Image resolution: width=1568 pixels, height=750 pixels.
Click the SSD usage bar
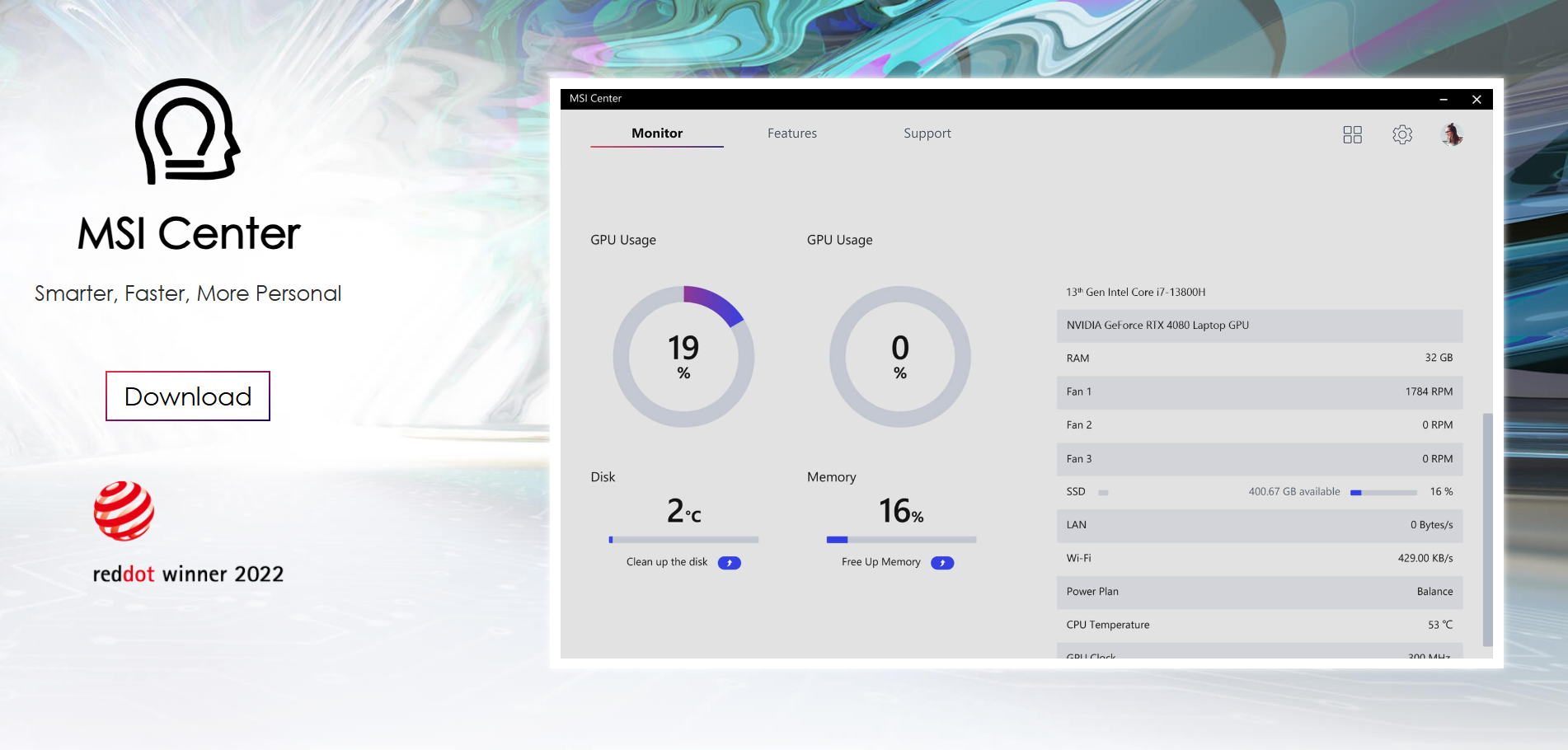click(1383, 492)
